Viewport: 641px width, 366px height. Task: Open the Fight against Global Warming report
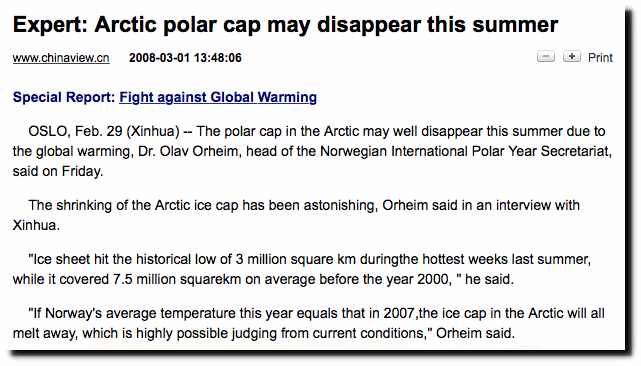pyautogui.click(x=218, y=97)
